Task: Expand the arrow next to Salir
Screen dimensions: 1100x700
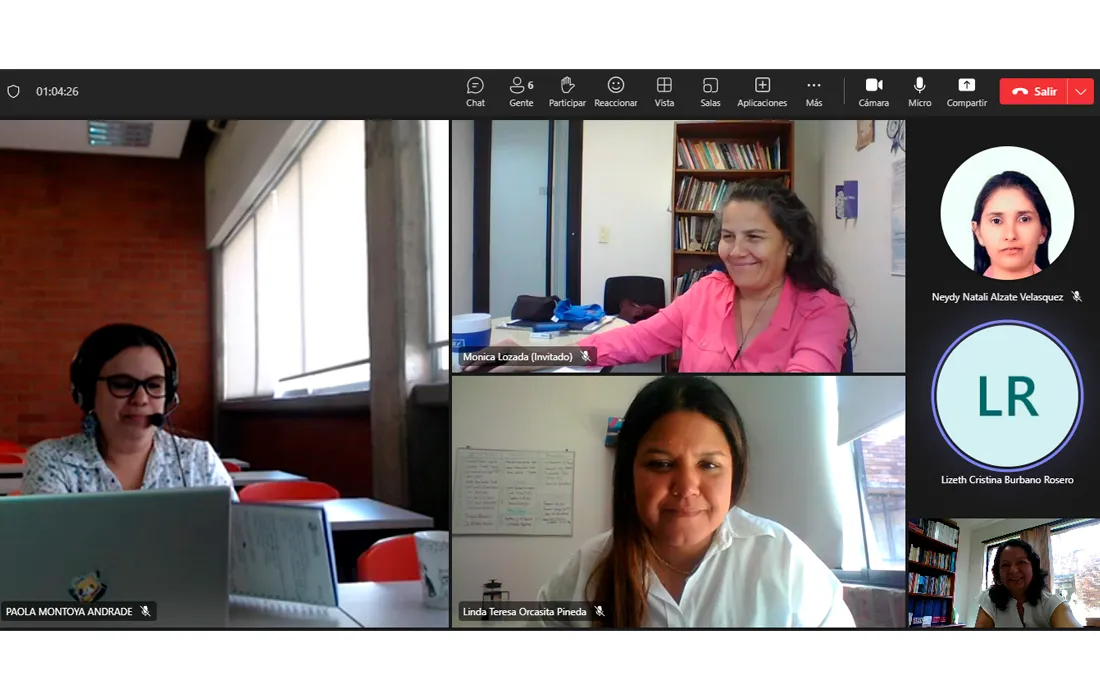Action: 1080,91
